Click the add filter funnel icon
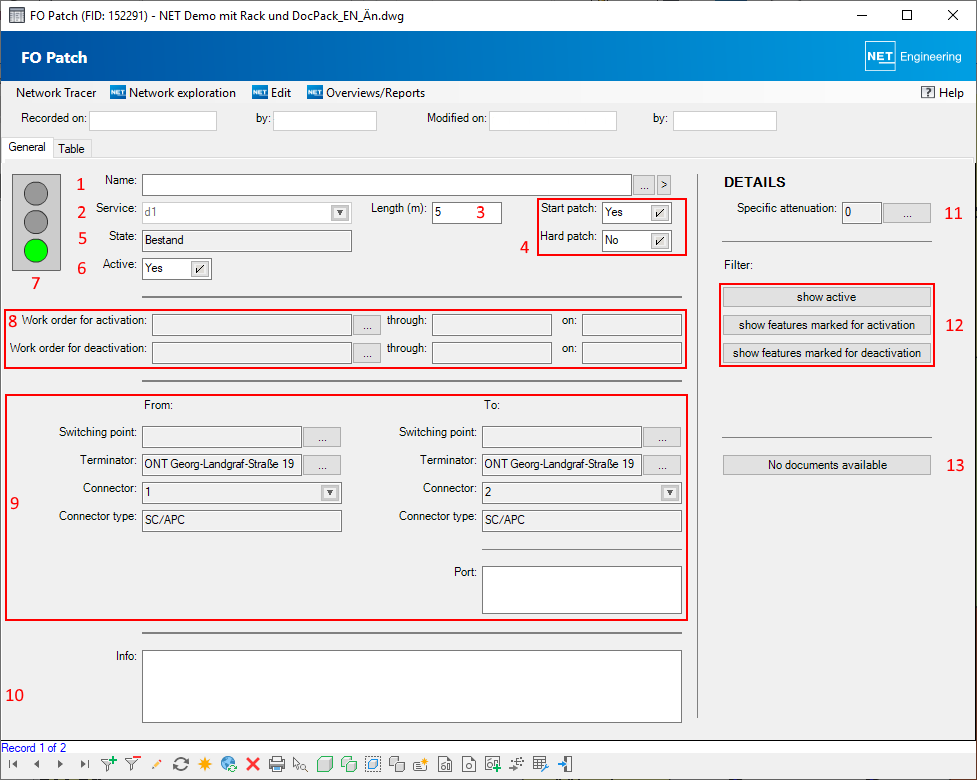Screen dimensions: 977x780 (108, 764)
